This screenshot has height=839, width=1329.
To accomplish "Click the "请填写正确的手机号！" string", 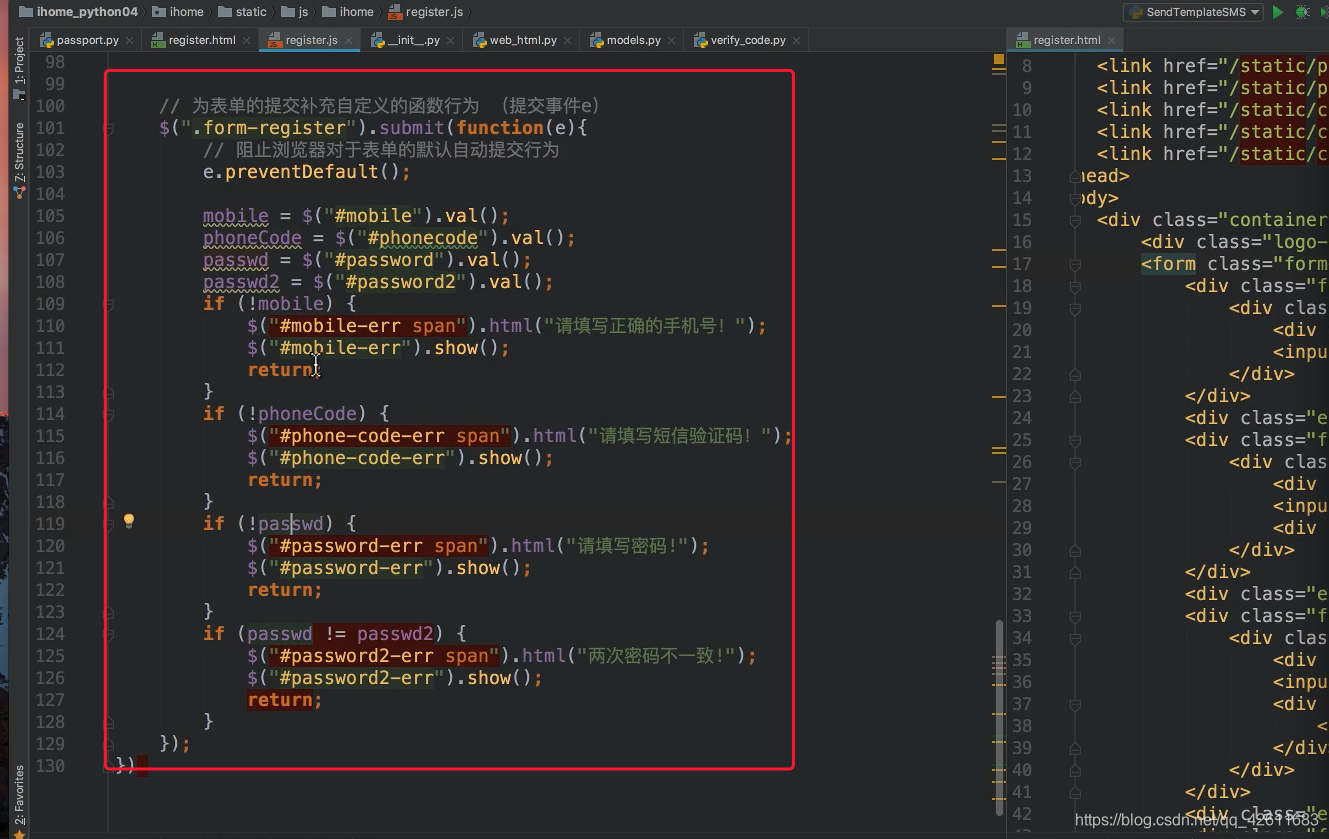I will click(646, 326).
